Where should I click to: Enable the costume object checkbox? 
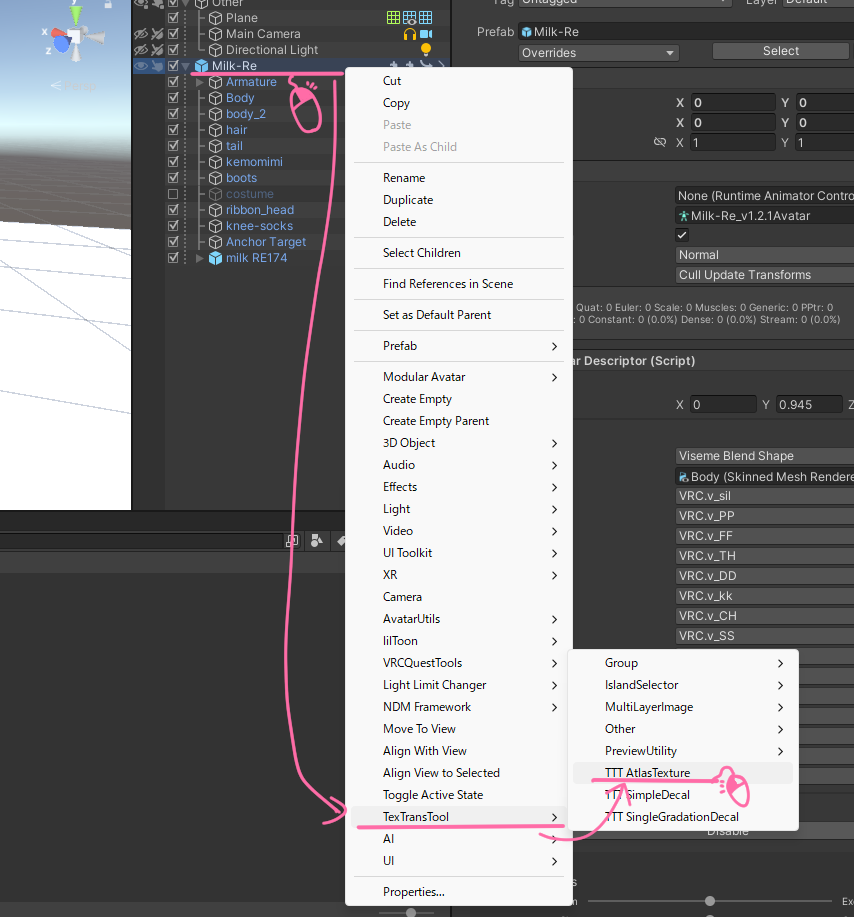(173, 194)
